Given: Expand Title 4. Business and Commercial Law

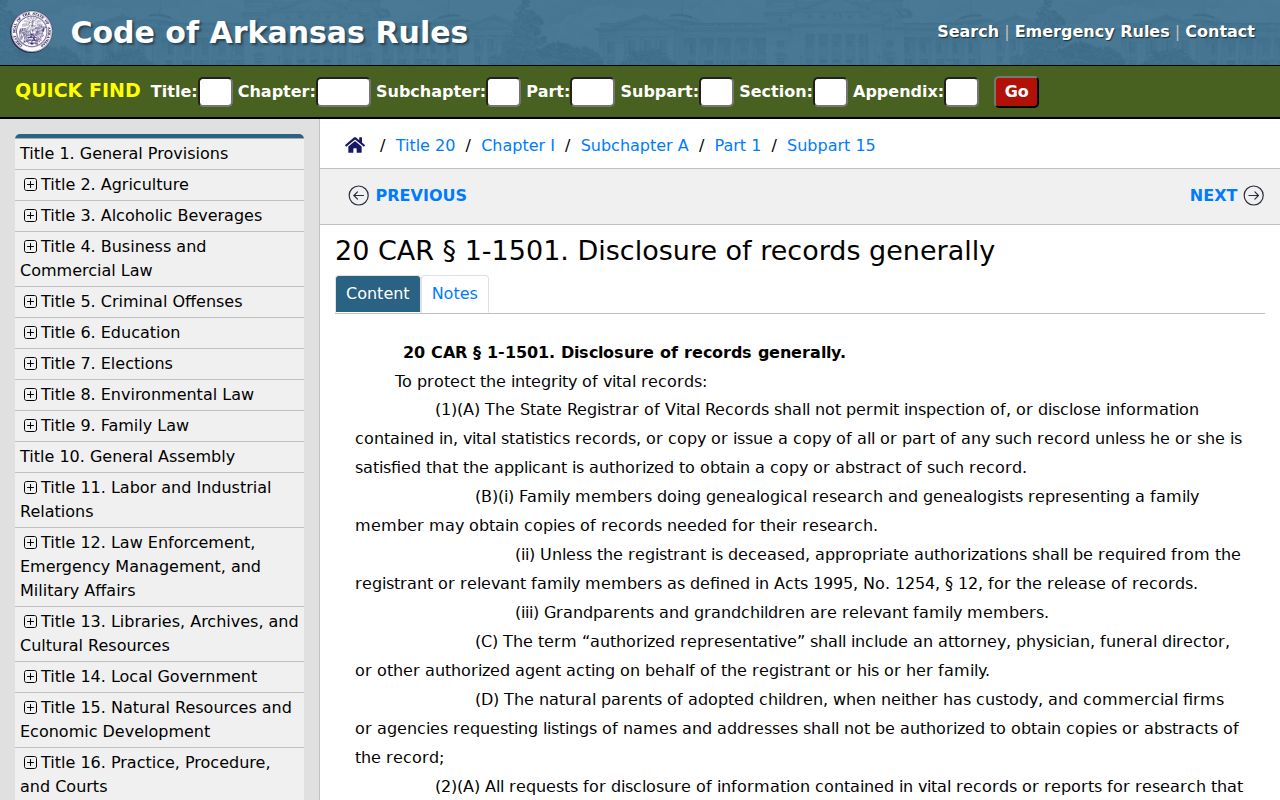Looking at the screenshot, I should click(x=30, y=246).
